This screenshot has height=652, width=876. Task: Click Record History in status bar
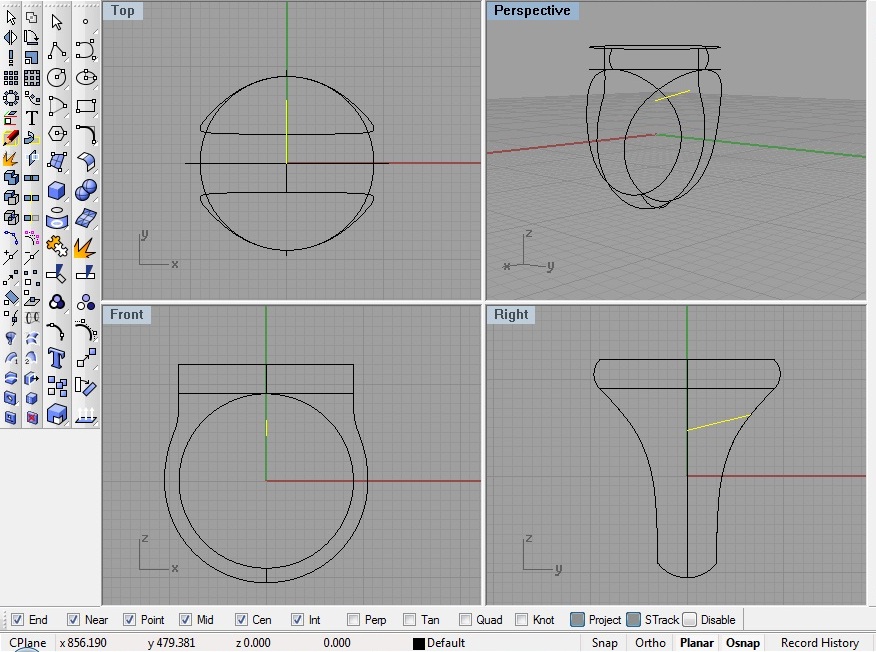tap(820, 643)
